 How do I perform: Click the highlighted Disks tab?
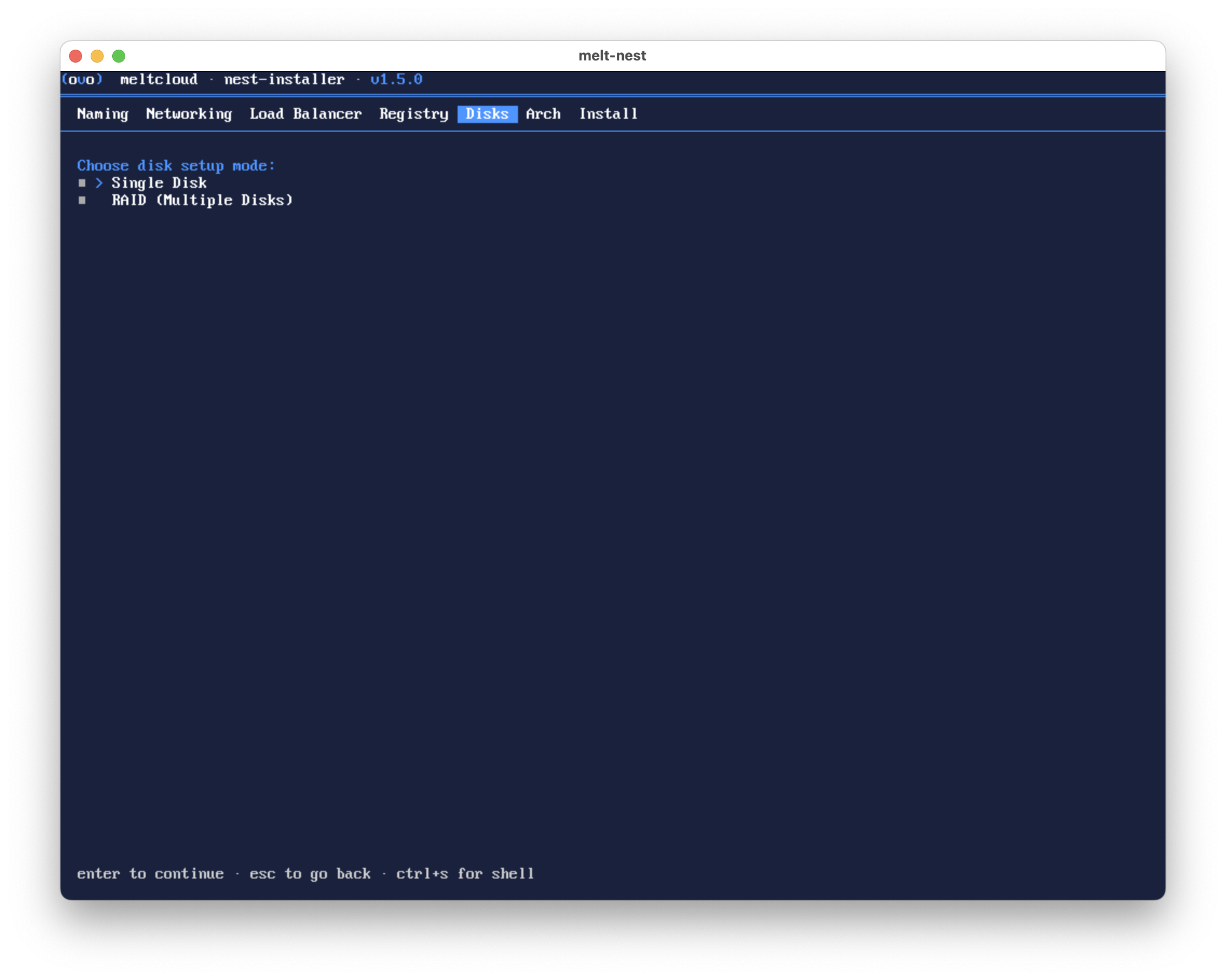tap(487, 114)
